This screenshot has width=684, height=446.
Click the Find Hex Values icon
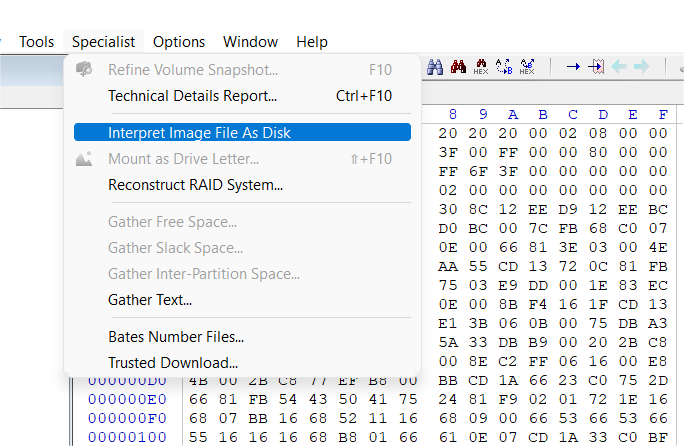(481, 67)
